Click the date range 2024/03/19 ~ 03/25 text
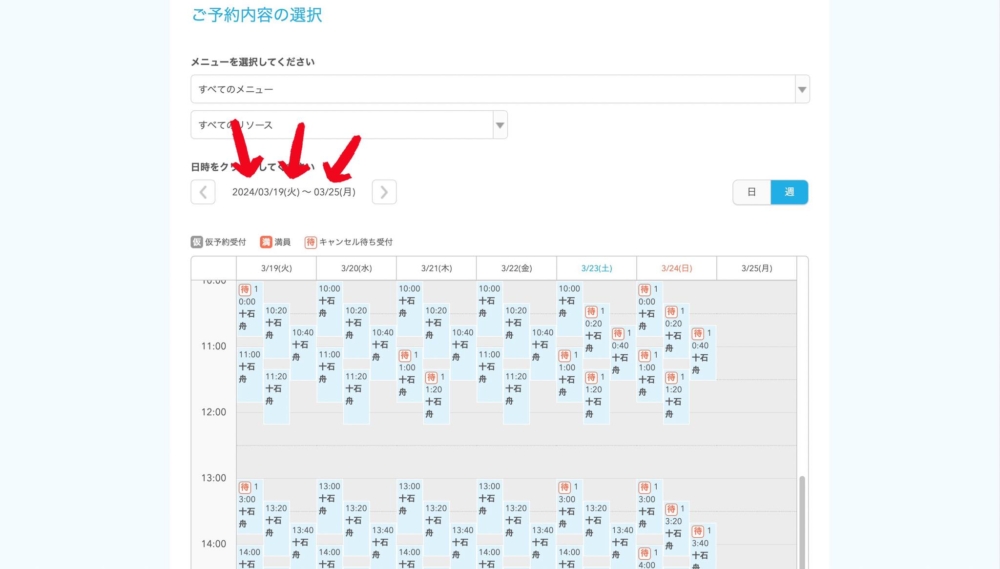Viewport: 1000px width, 569px height. 293,192
